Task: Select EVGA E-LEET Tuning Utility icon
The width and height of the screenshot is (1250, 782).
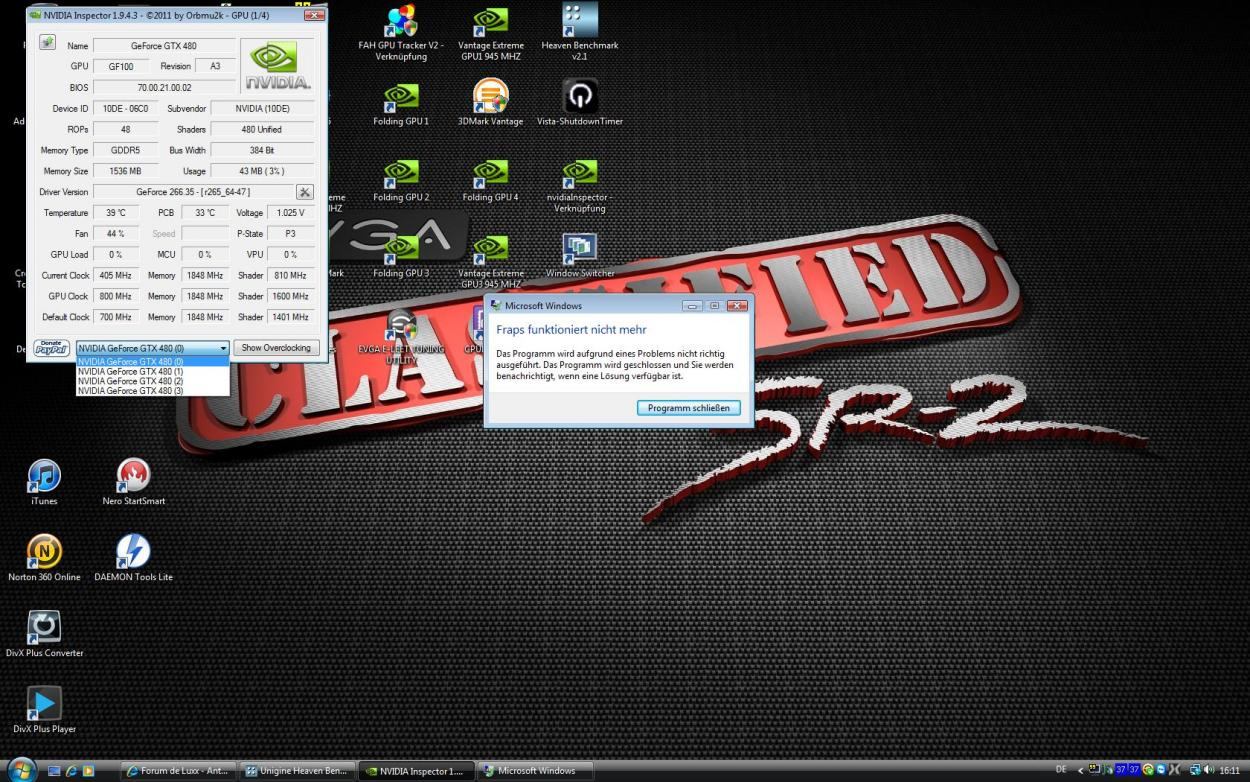Action: click(x=401, y=336)
